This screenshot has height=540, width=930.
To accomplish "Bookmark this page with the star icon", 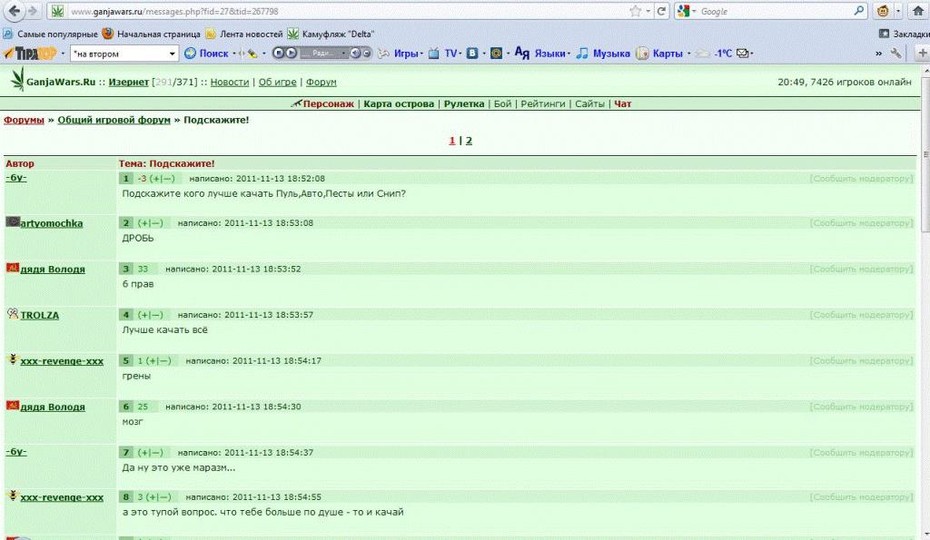I will tap(635, 11).
